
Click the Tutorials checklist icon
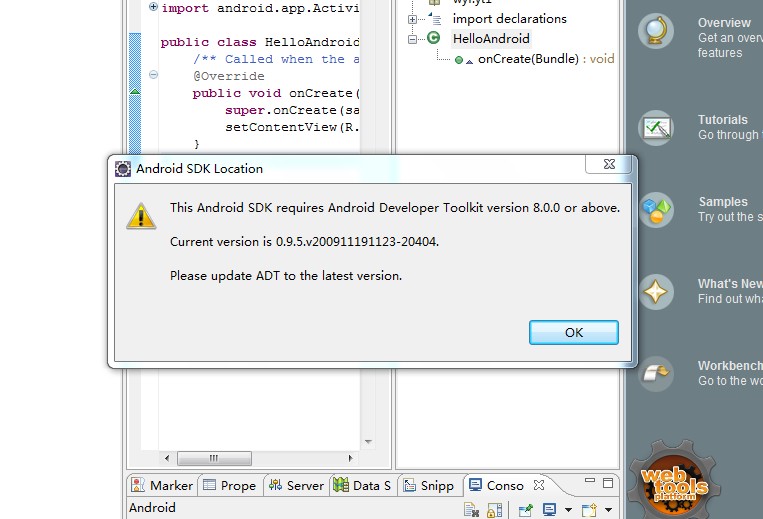coord(656,128)
